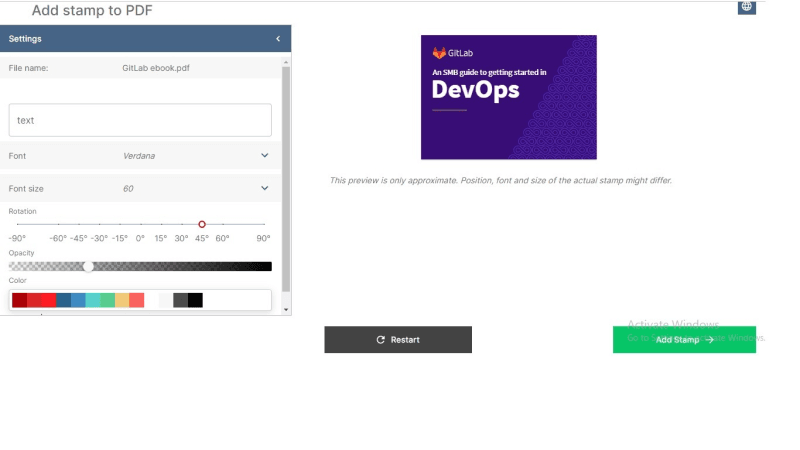Select the dark red color swatch
The width and height of the screenshot is (800, 450).
click(19, 300)
